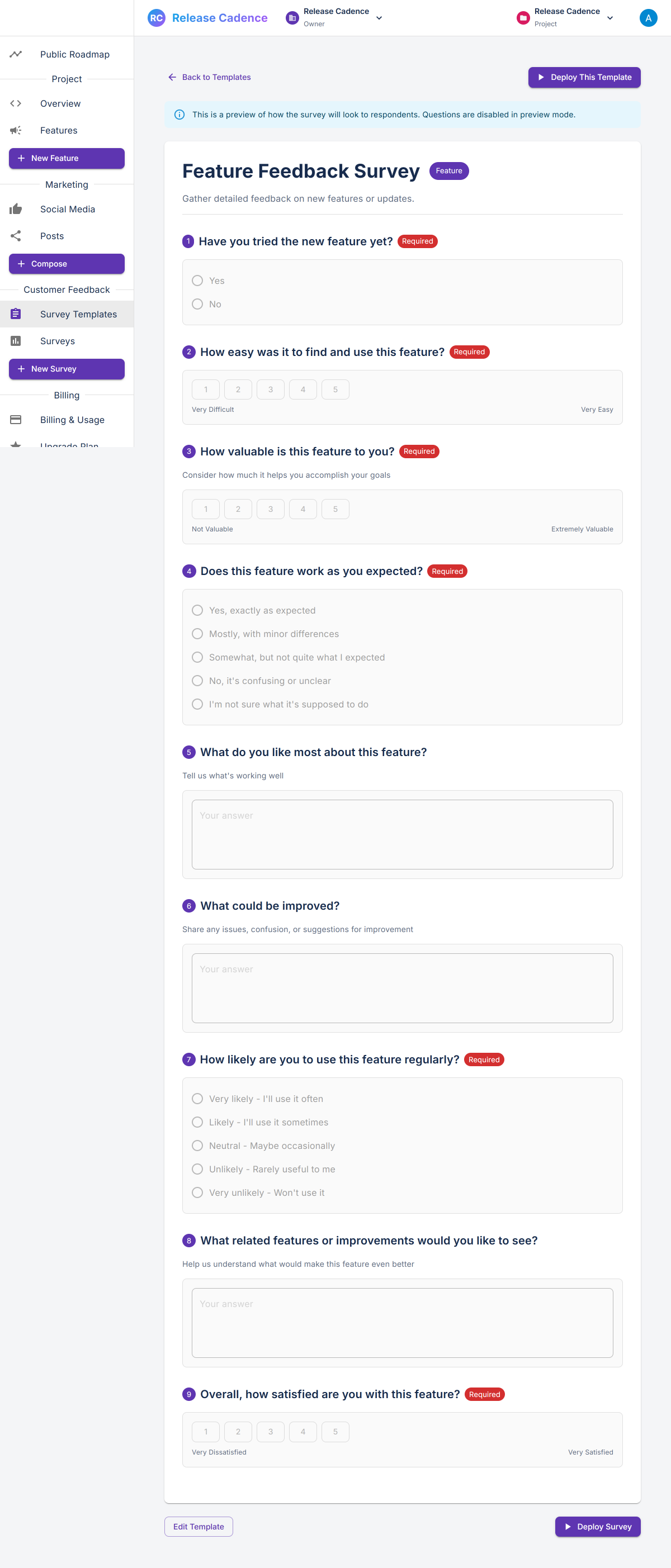The height and width of the screenshot is (1568, 671).
Task: Click the RC Release Cadence logo
Action: (206, 18)
